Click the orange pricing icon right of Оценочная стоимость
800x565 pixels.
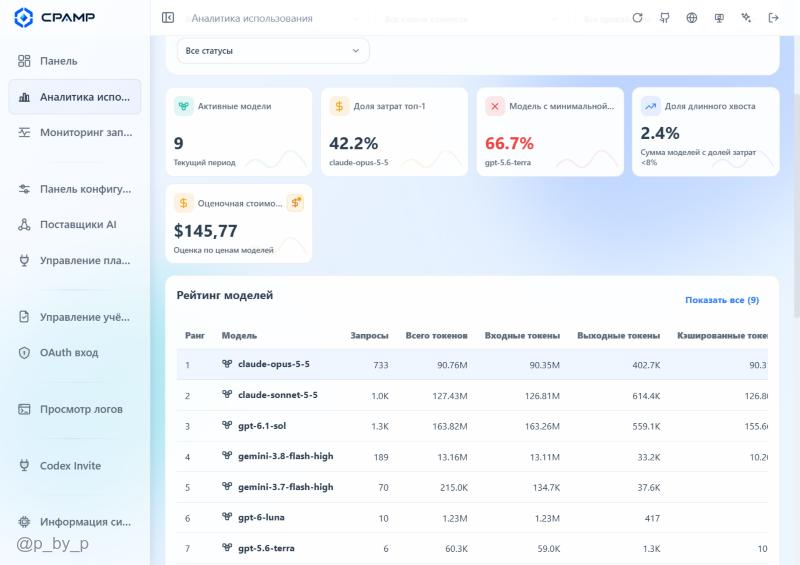click(295, 203)
